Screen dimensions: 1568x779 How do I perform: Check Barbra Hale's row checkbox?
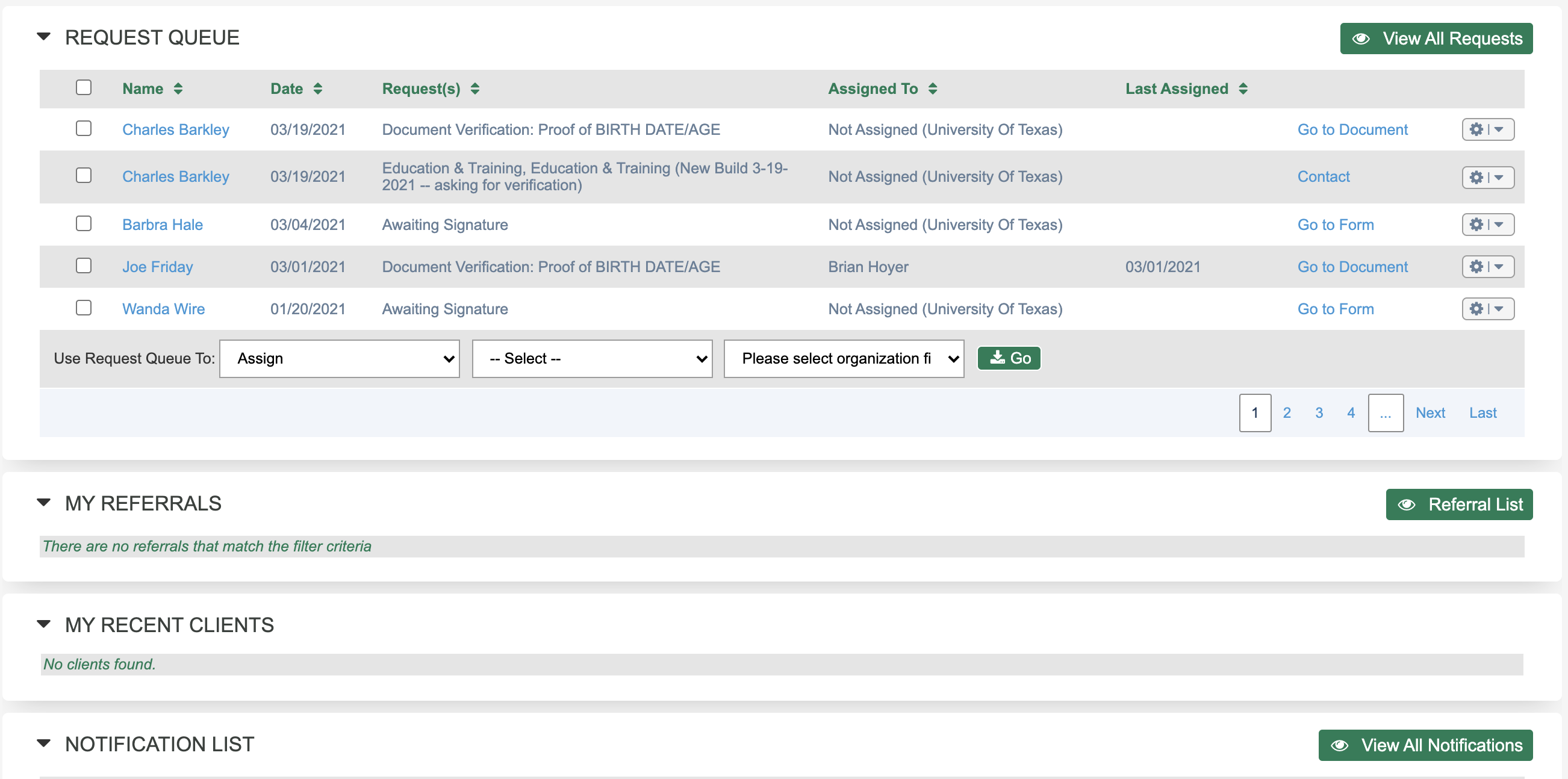(x=83, y=223)
